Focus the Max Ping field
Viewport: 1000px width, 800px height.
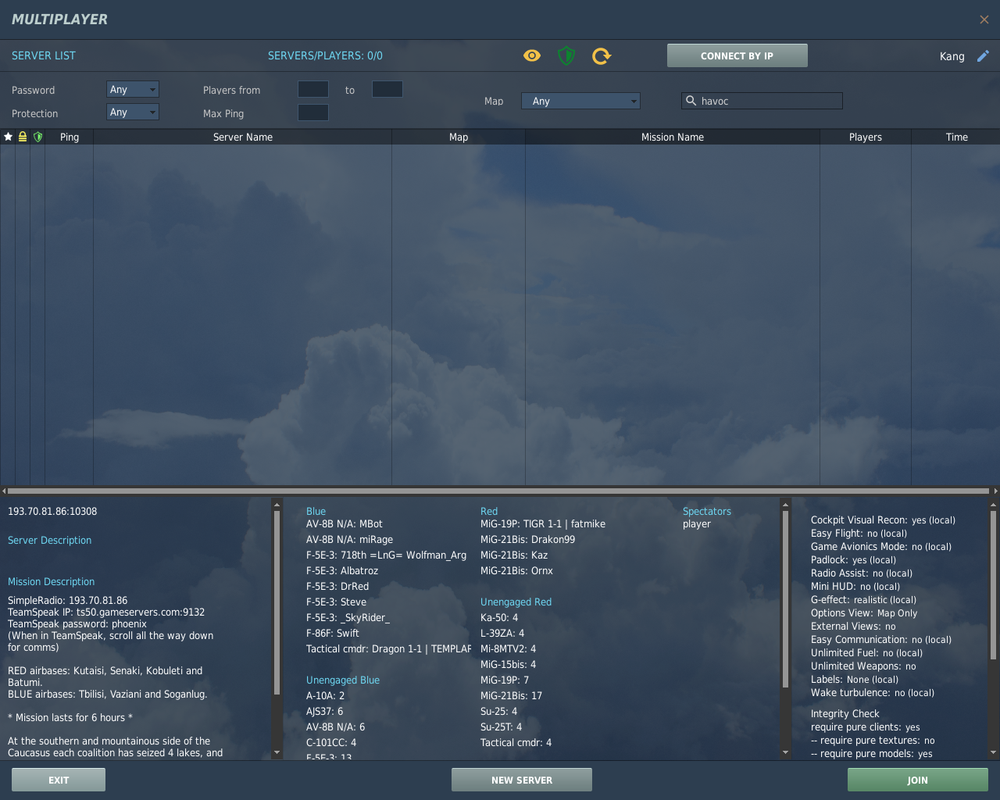coord(313,113)
